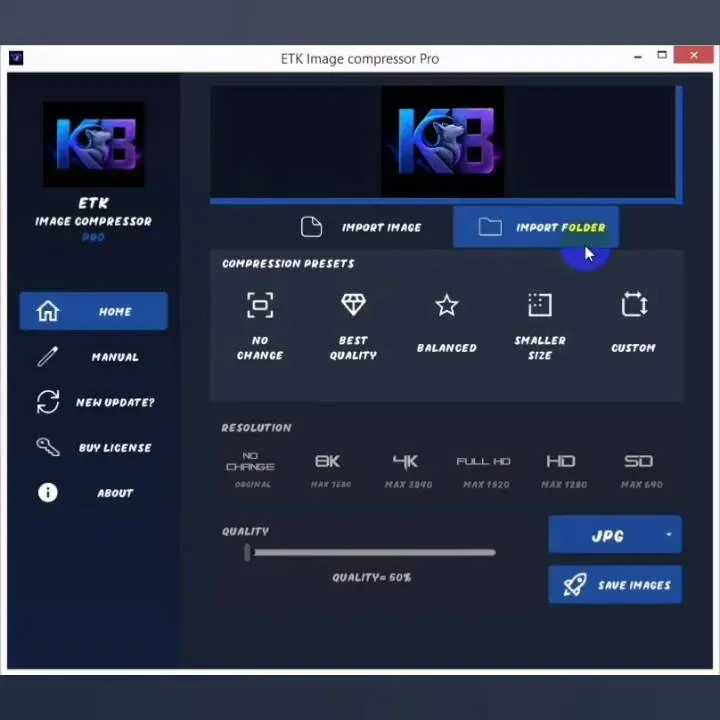Click the key license icon
This screenshot has width=720, height=720.
[x=48, y=447]
